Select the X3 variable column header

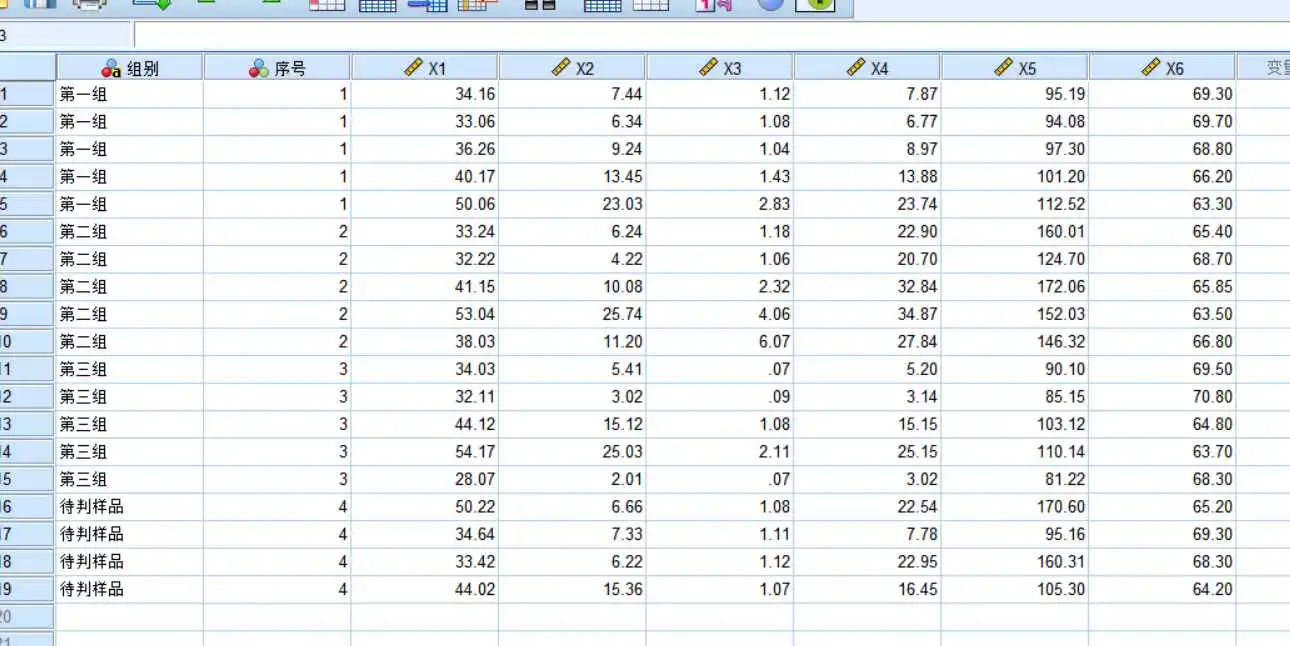pos(720,68)
